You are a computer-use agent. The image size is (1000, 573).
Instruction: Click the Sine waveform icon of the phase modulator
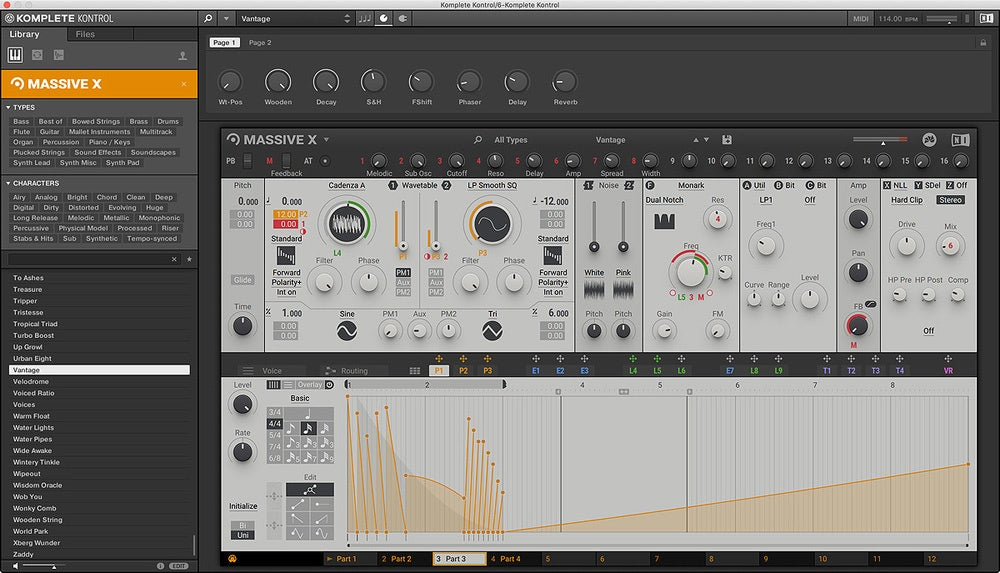coord(347,331)
